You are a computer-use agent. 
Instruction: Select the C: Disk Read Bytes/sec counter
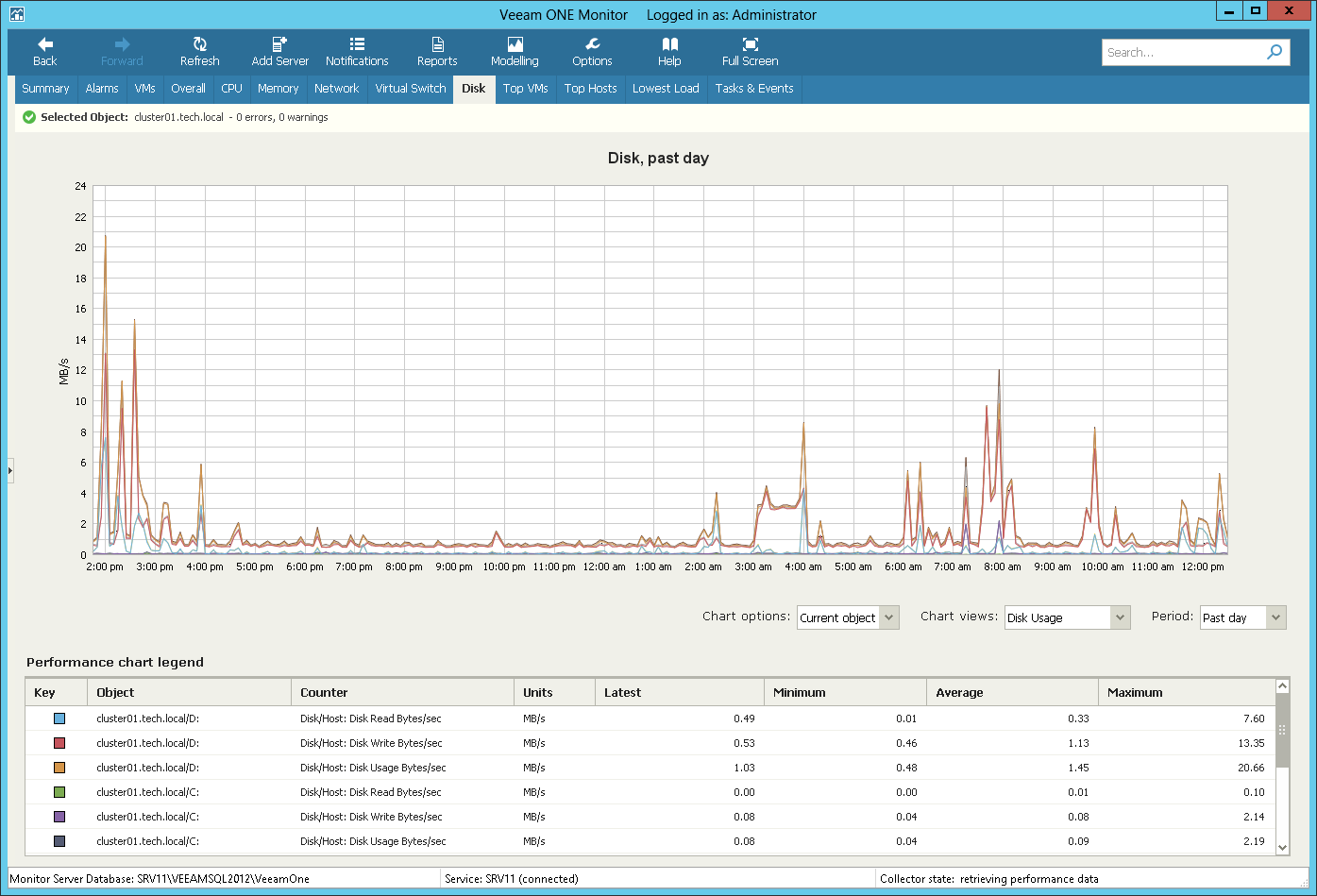[x=371, y=792]
